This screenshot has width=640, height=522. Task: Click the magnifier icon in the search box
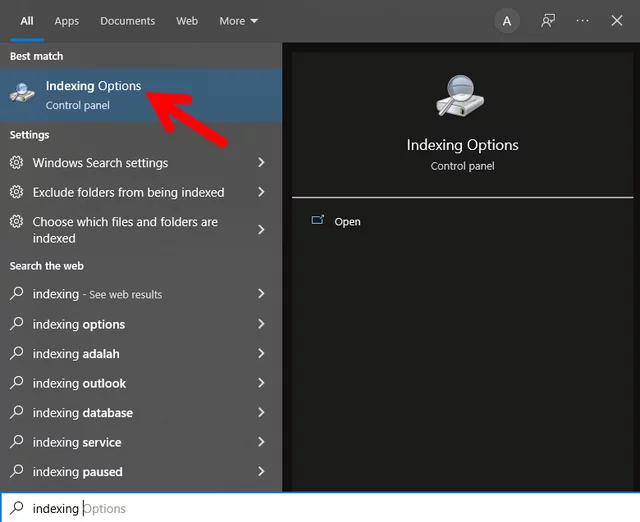[x=17, y=507]
